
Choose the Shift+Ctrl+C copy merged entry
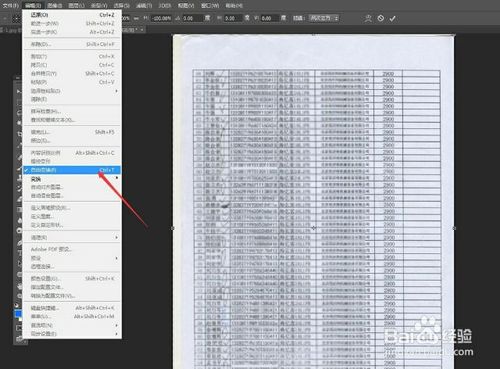point(72,73)
